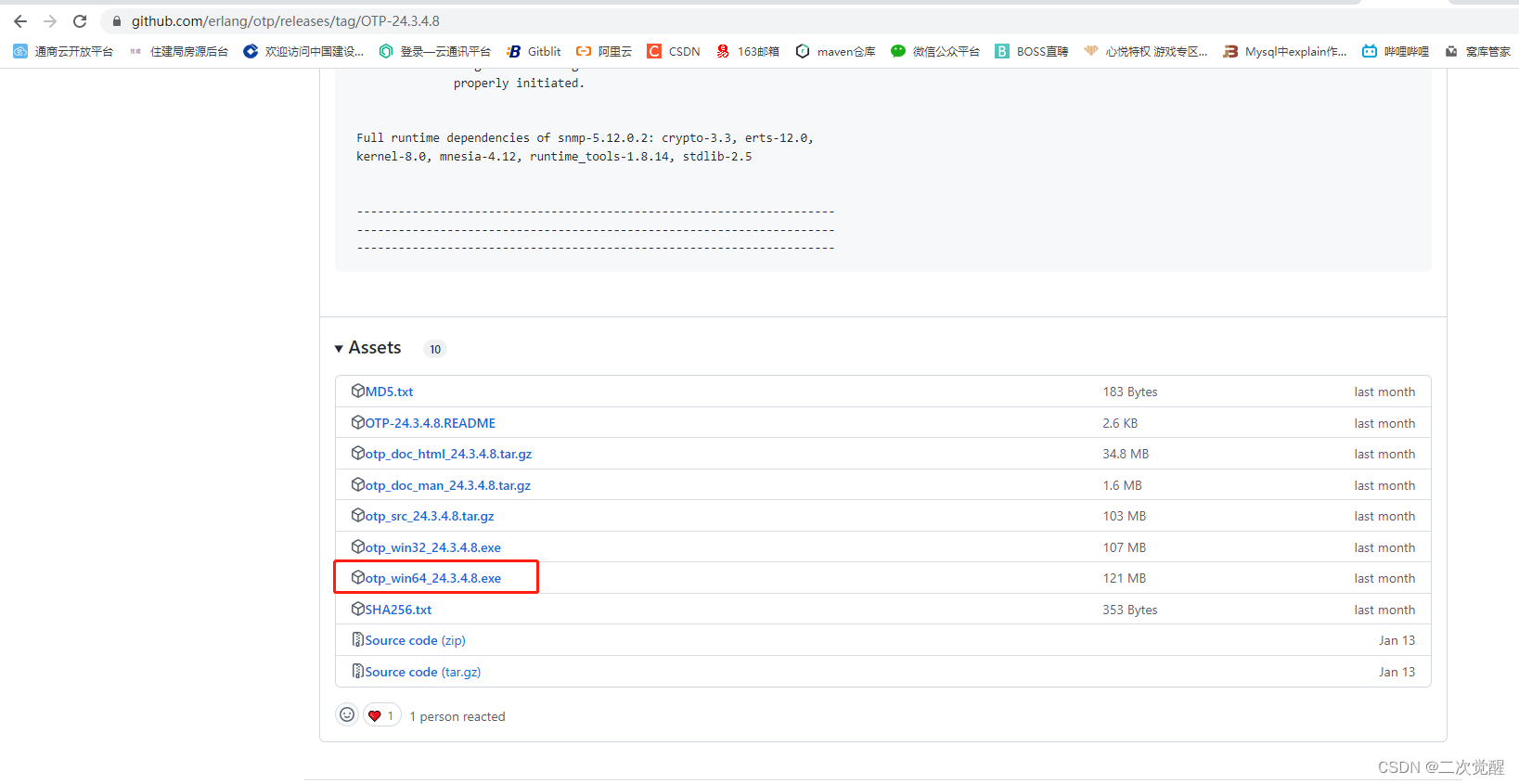Click the package icon beside MD5.txt

click(x=357, y=391)
